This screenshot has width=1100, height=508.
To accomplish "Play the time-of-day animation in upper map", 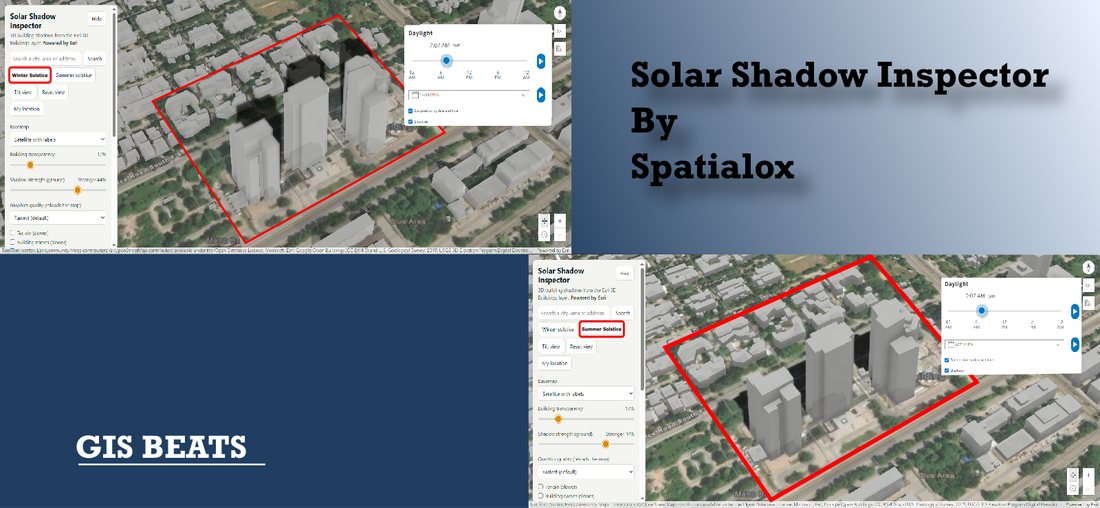I will tap(541, 61).
